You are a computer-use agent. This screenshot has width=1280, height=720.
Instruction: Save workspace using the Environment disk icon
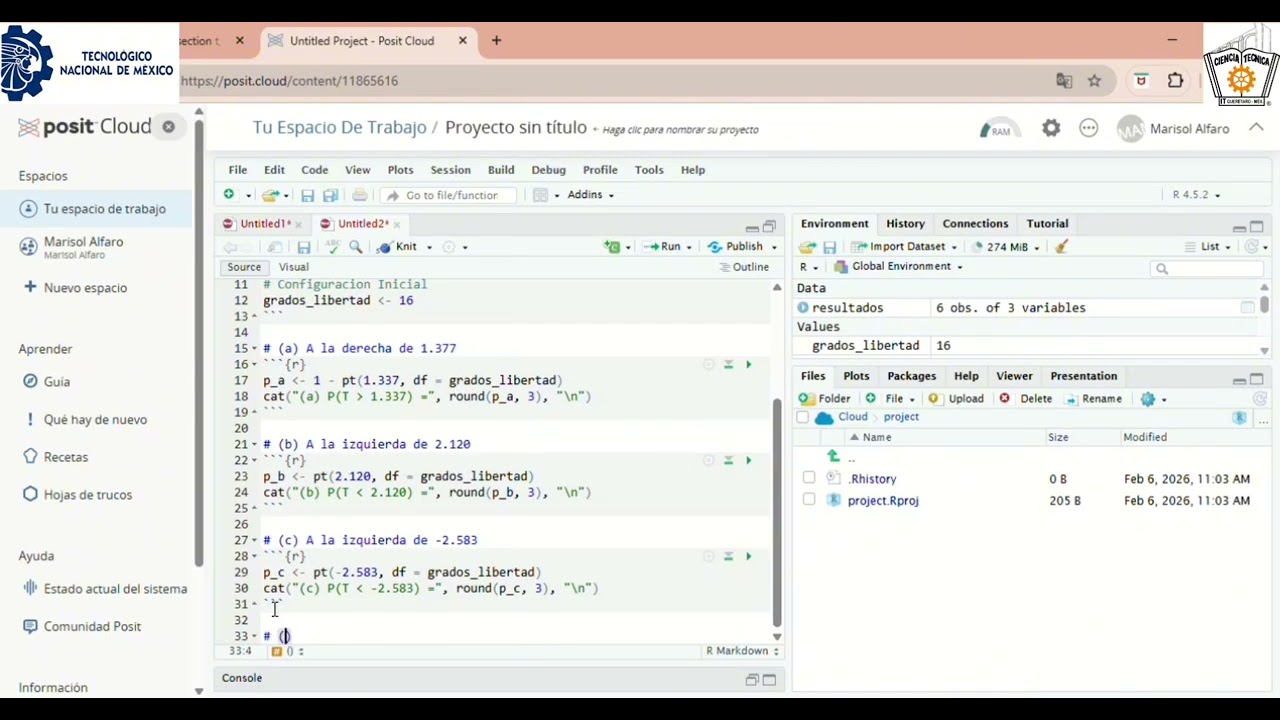point(830,247)
